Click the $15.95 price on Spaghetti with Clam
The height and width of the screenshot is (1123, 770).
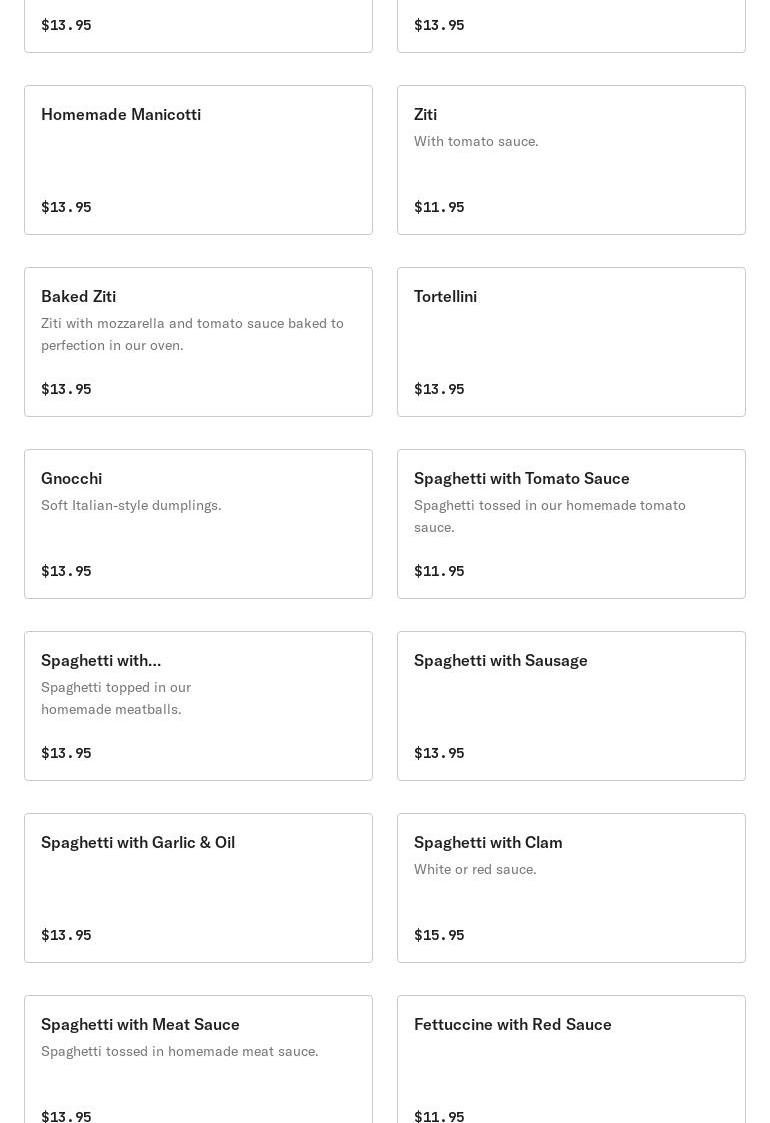click(x=439, y=935)
